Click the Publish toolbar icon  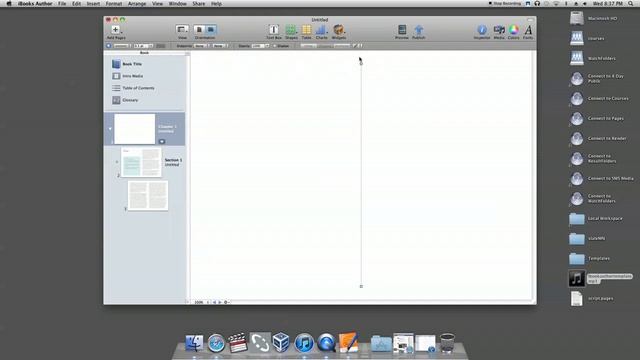[418, 31]
